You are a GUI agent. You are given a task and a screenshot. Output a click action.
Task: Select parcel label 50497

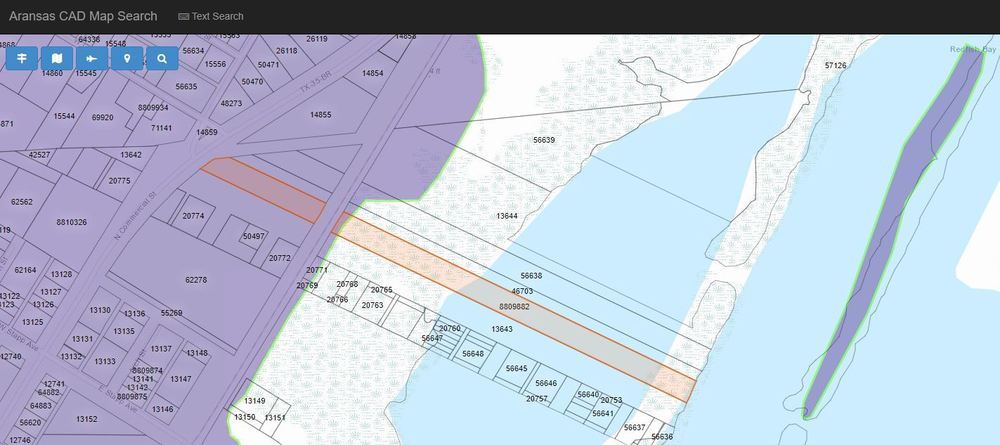tap(253, 237)
